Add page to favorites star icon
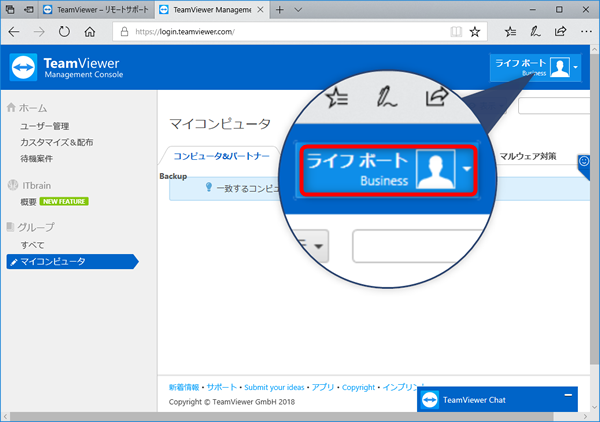Image resolution: width=600 pixels, height=422 pixels. point(475,31)
